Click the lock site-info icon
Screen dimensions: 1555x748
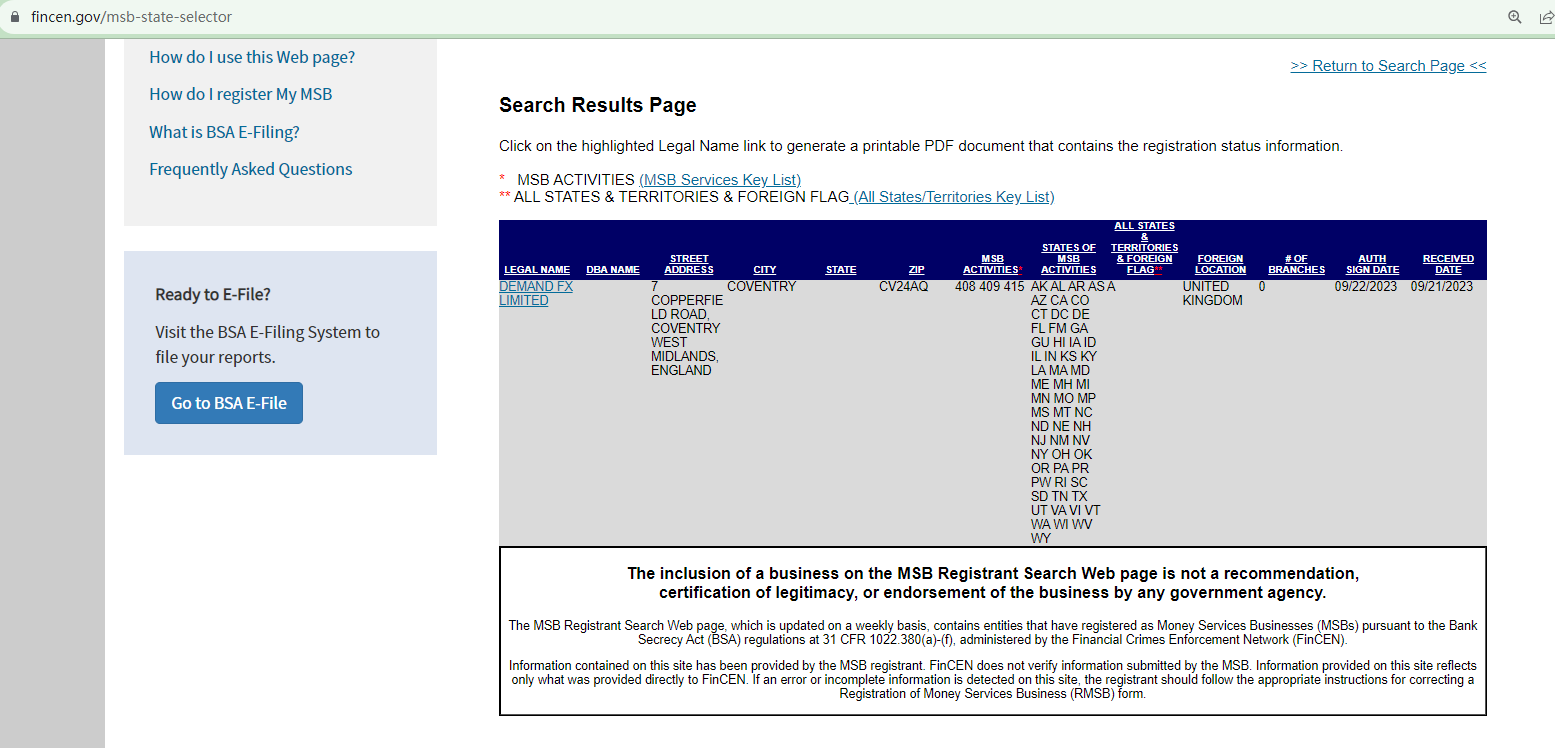14,18
